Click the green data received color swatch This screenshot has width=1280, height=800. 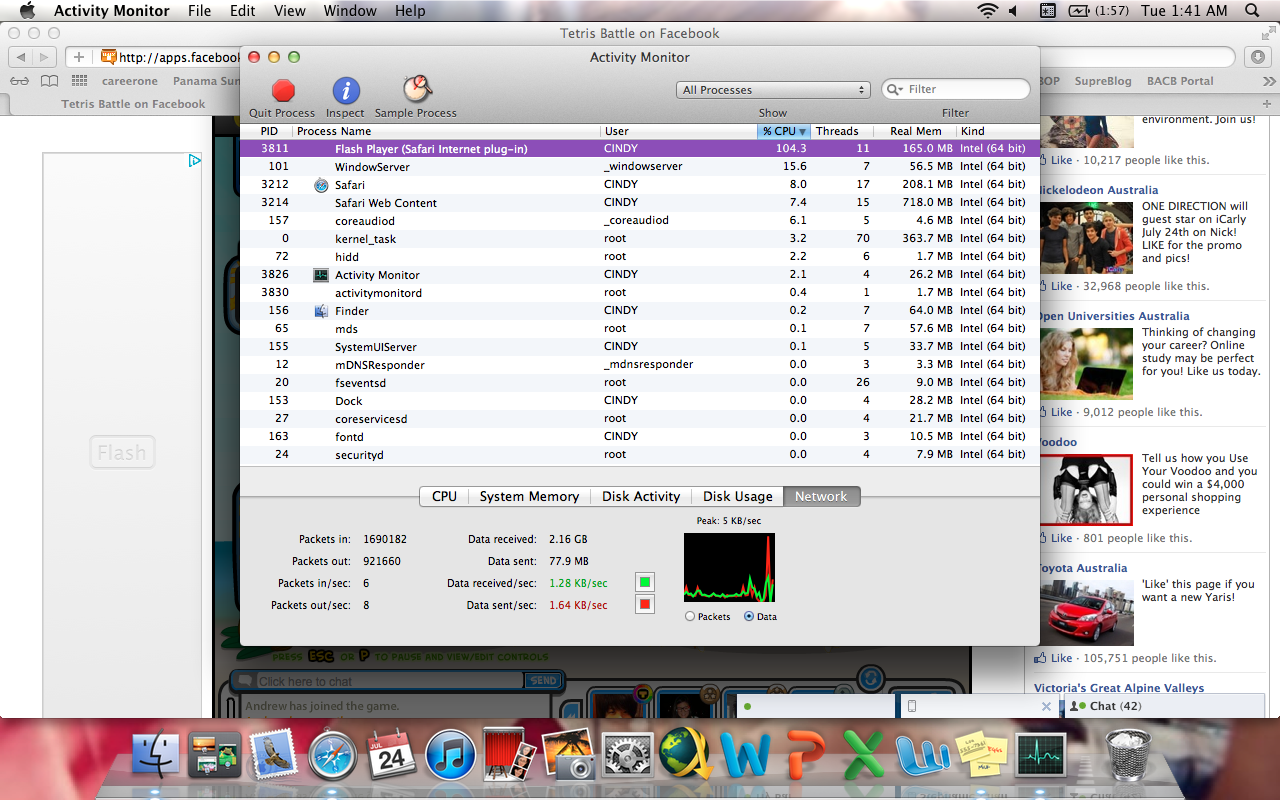[x=645, y=582]
